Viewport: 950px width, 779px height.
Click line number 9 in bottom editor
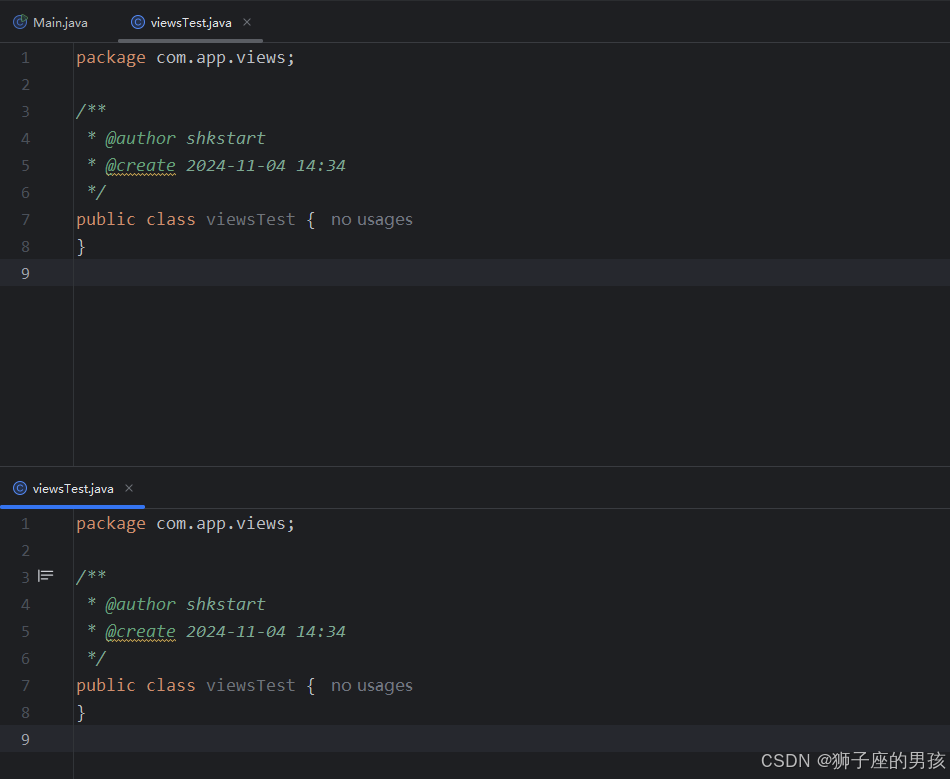25,739
